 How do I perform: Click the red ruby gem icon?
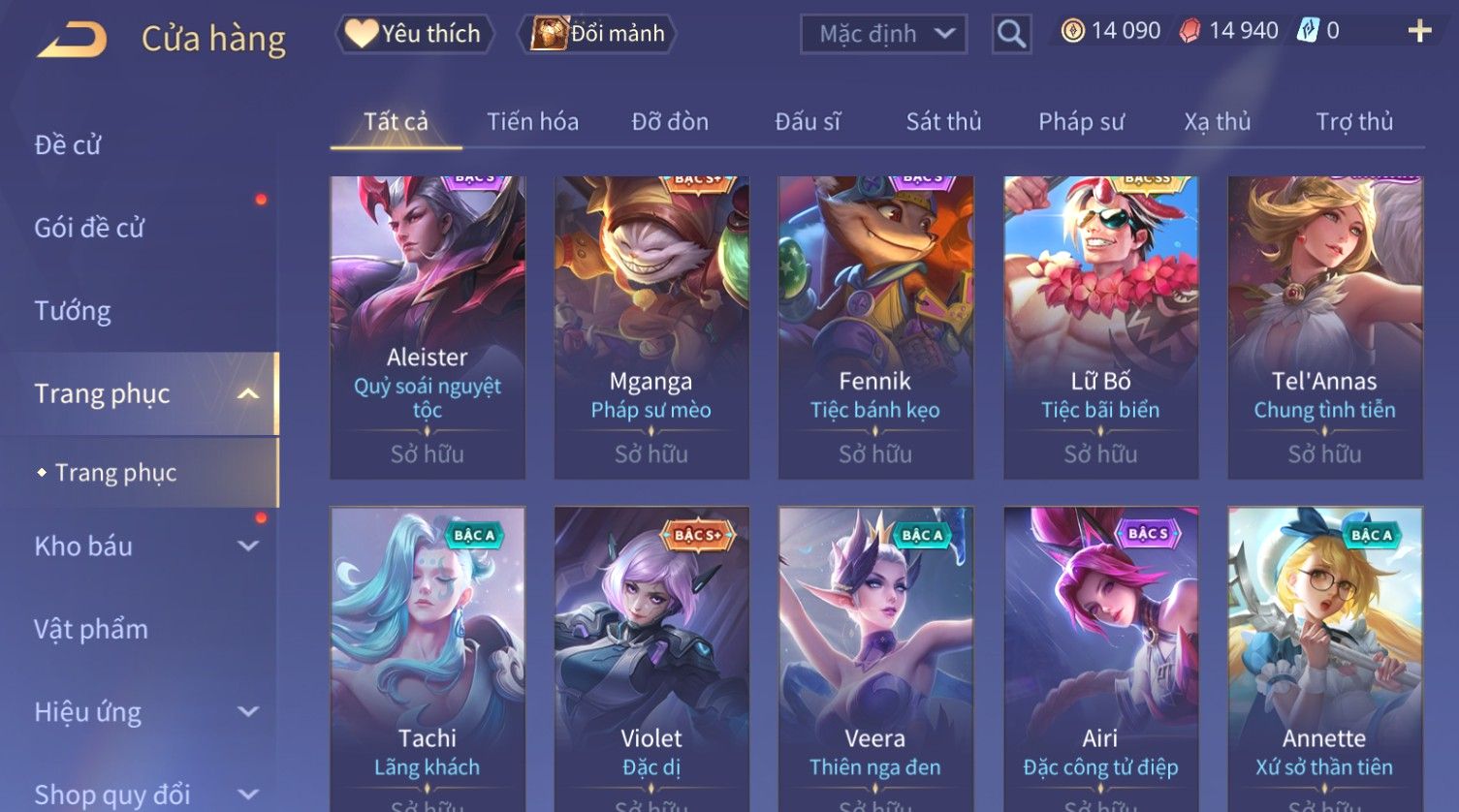(1189, 31)
